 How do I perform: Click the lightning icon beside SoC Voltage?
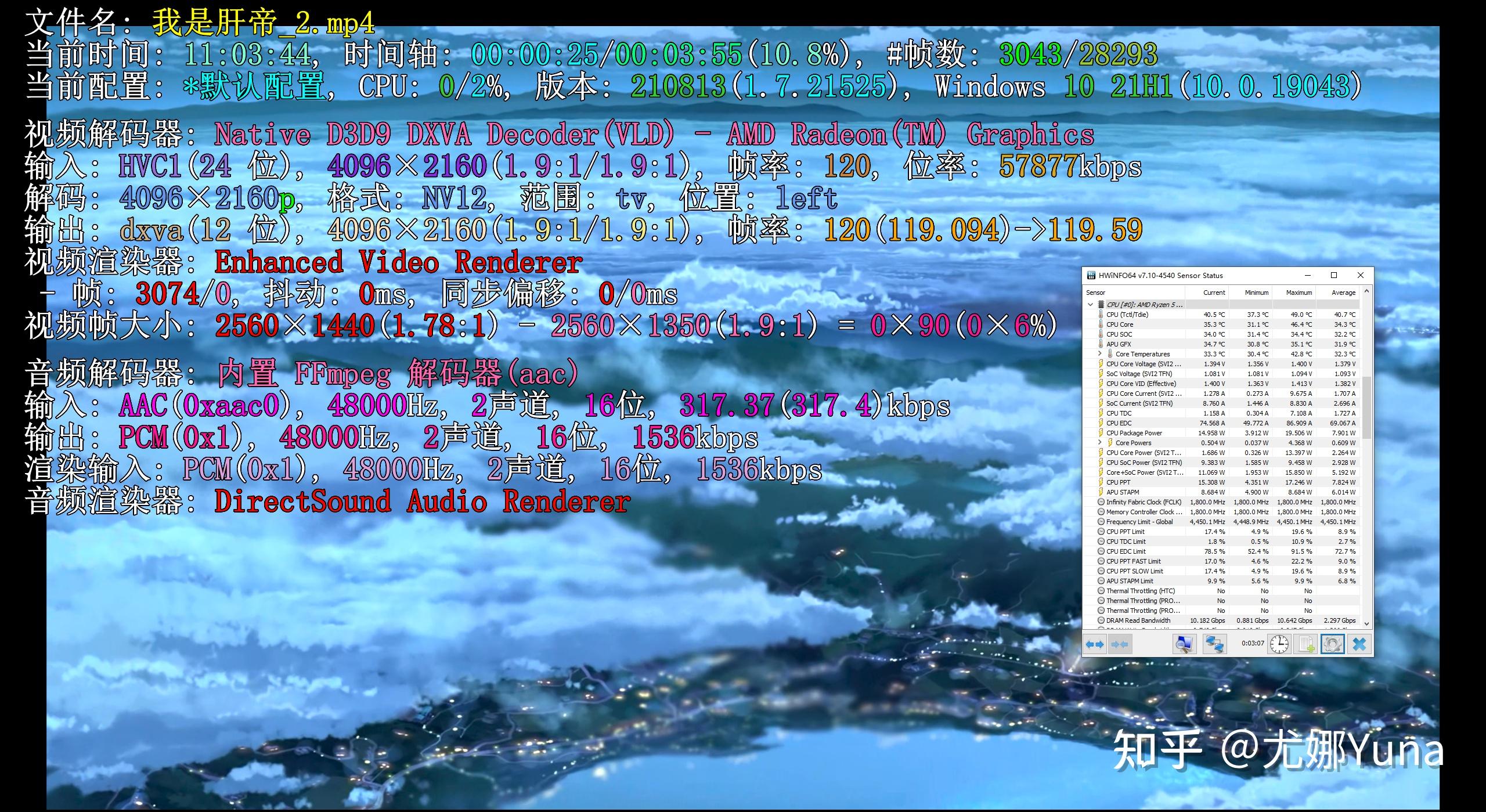(x=1101, y=374)
